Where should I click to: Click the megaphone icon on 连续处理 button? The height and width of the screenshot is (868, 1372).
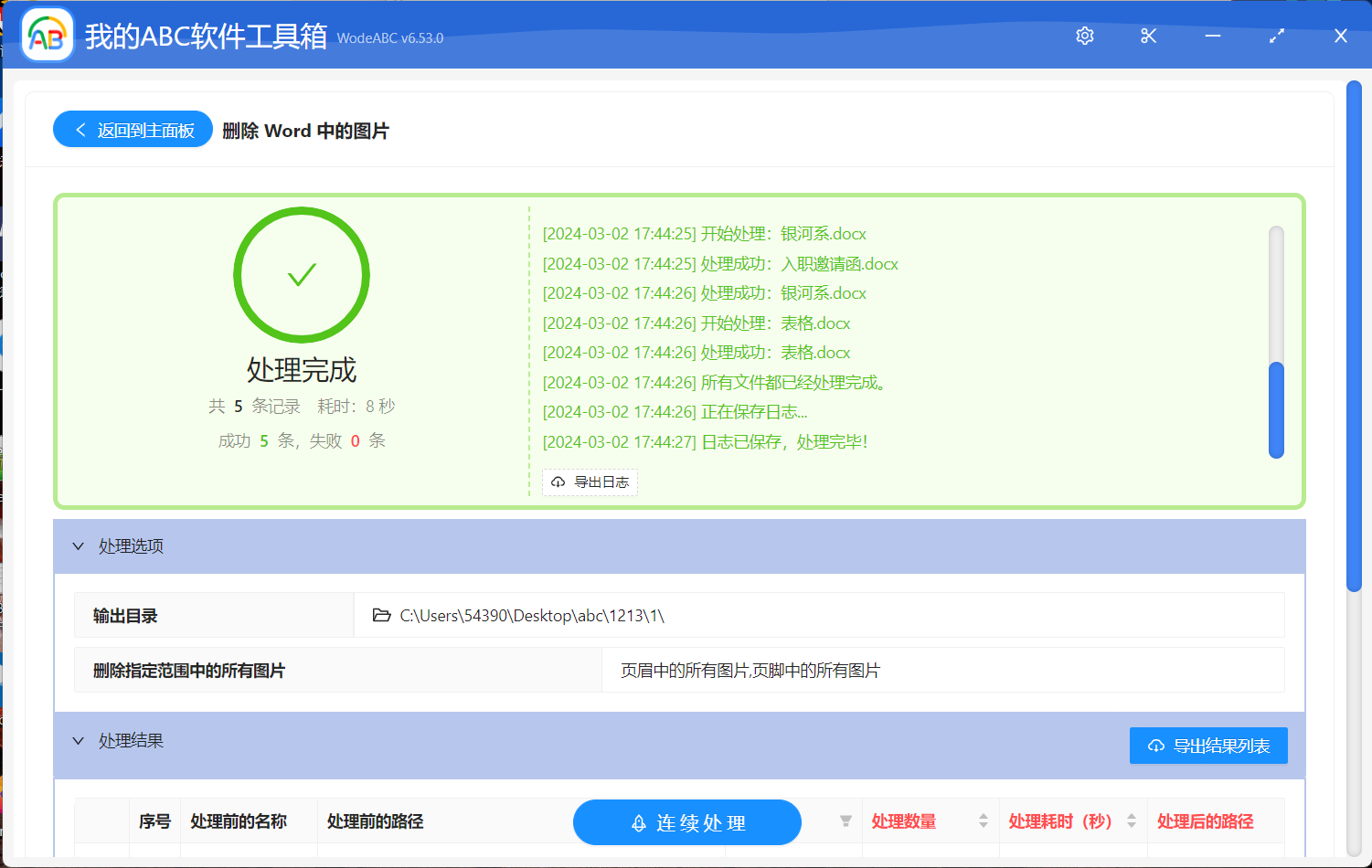click(x=637, y=822)
